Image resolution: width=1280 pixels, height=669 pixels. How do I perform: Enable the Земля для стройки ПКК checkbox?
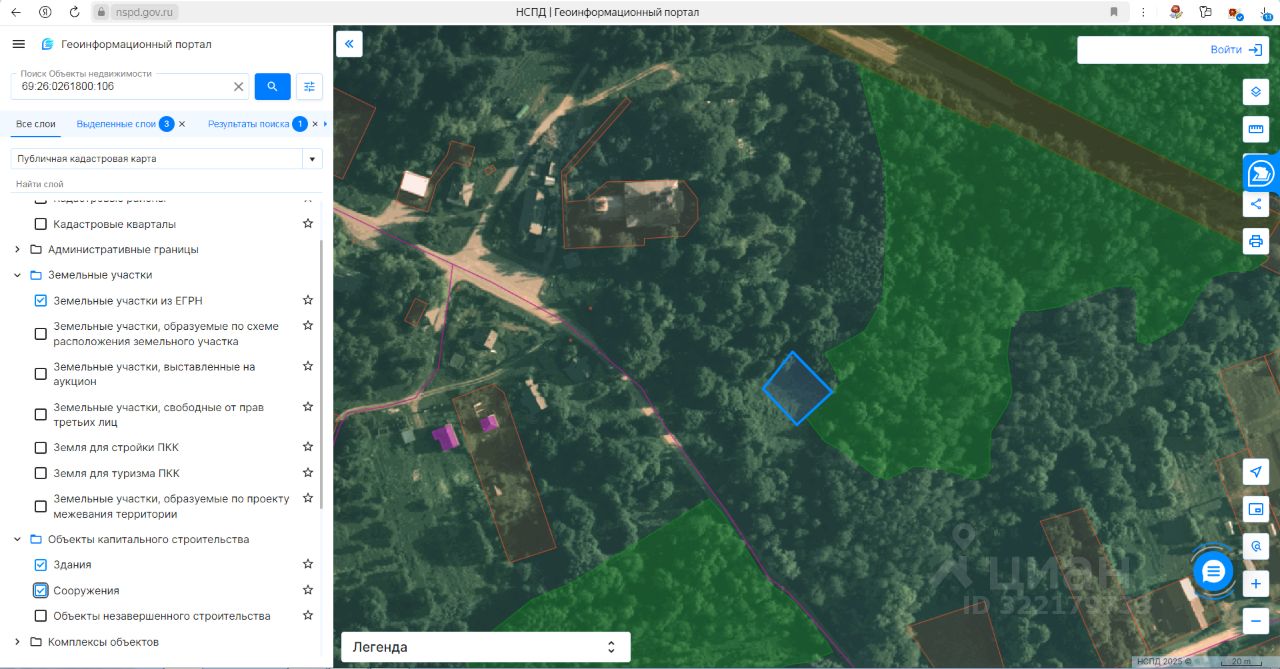pyautogui.click(x=41, y=447)
